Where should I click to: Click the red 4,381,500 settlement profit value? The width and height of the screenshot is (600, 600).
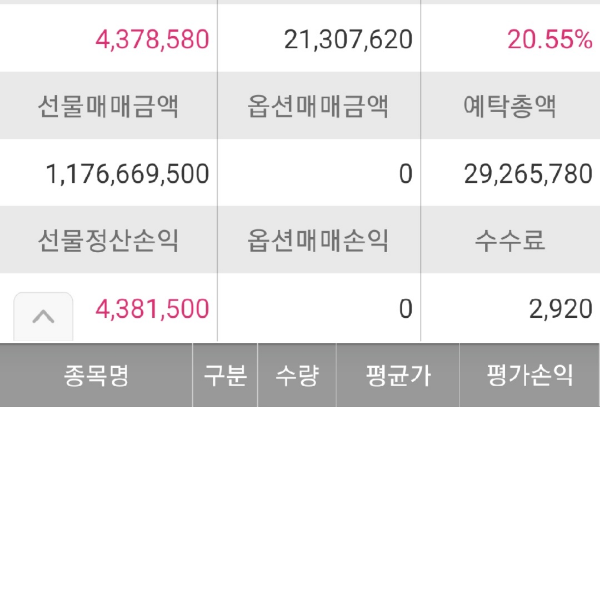click(152, 309)
